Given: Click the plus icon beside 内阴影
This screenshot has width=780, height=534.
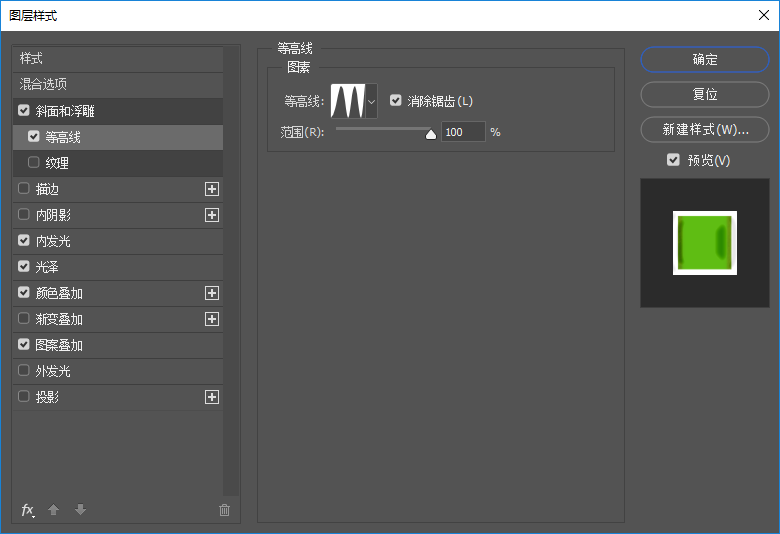Looking at the screenshot, I should point(212,215).
